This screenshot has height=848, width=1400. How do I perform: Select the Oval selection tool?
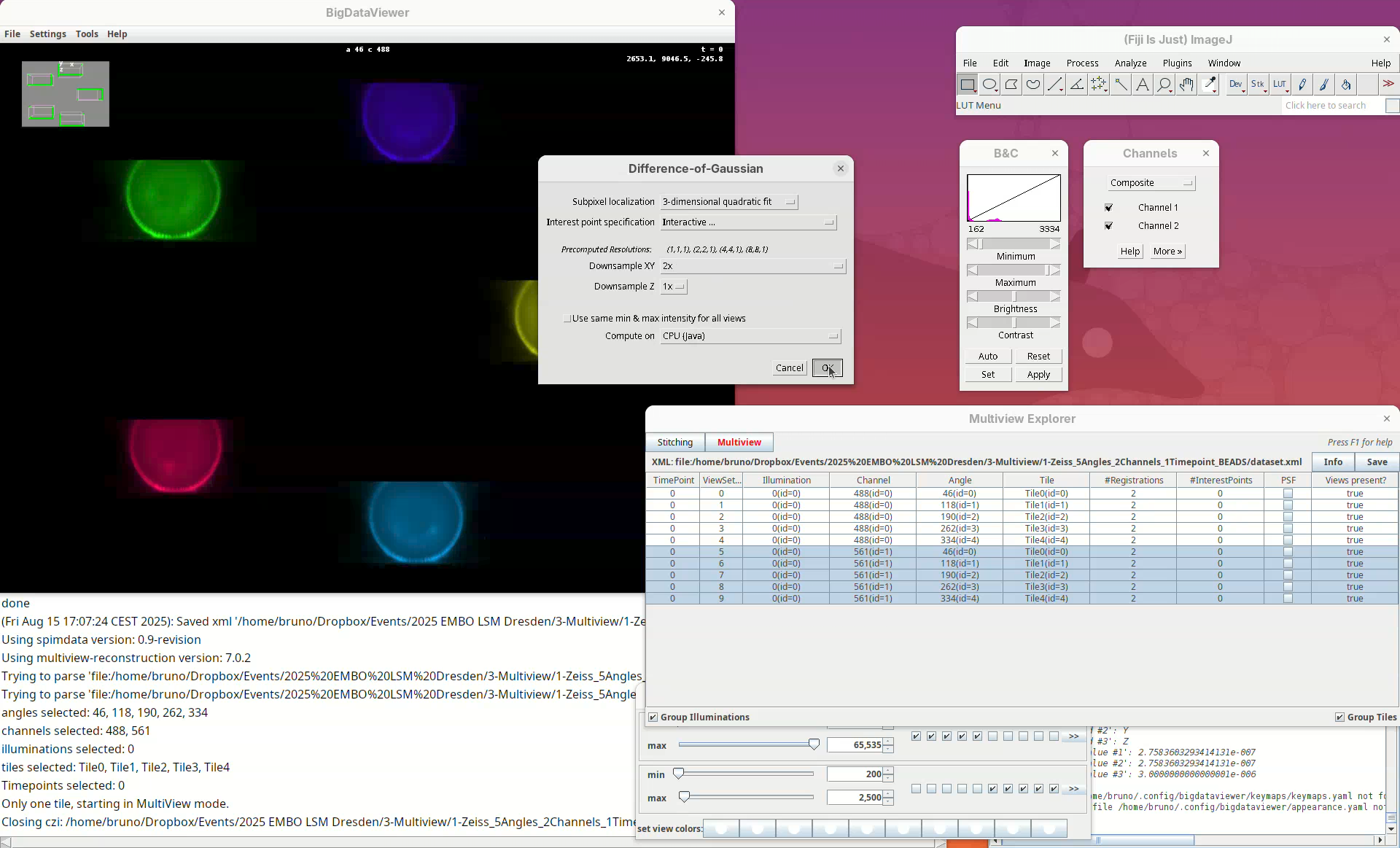point(989,85)
